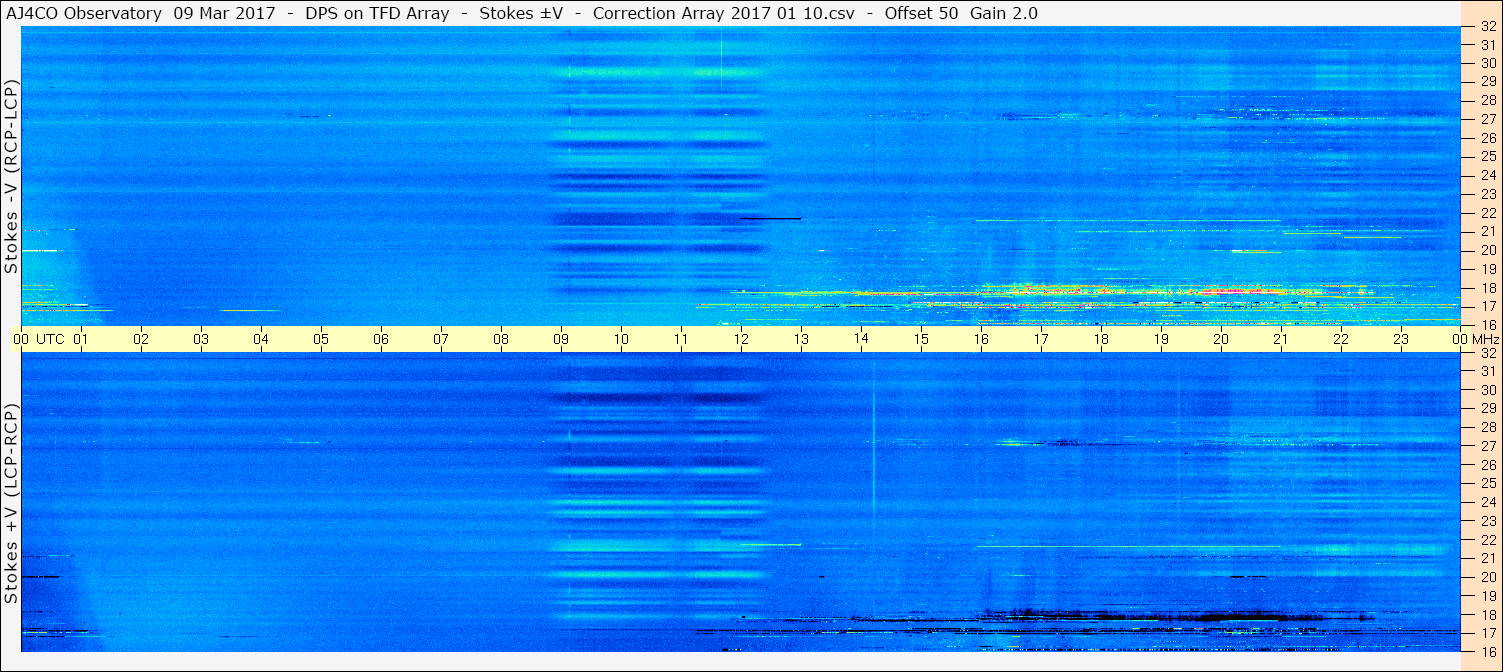
Task: Click the 'AJ4CO Observatory' title text
Action: (x=84, y=14)
